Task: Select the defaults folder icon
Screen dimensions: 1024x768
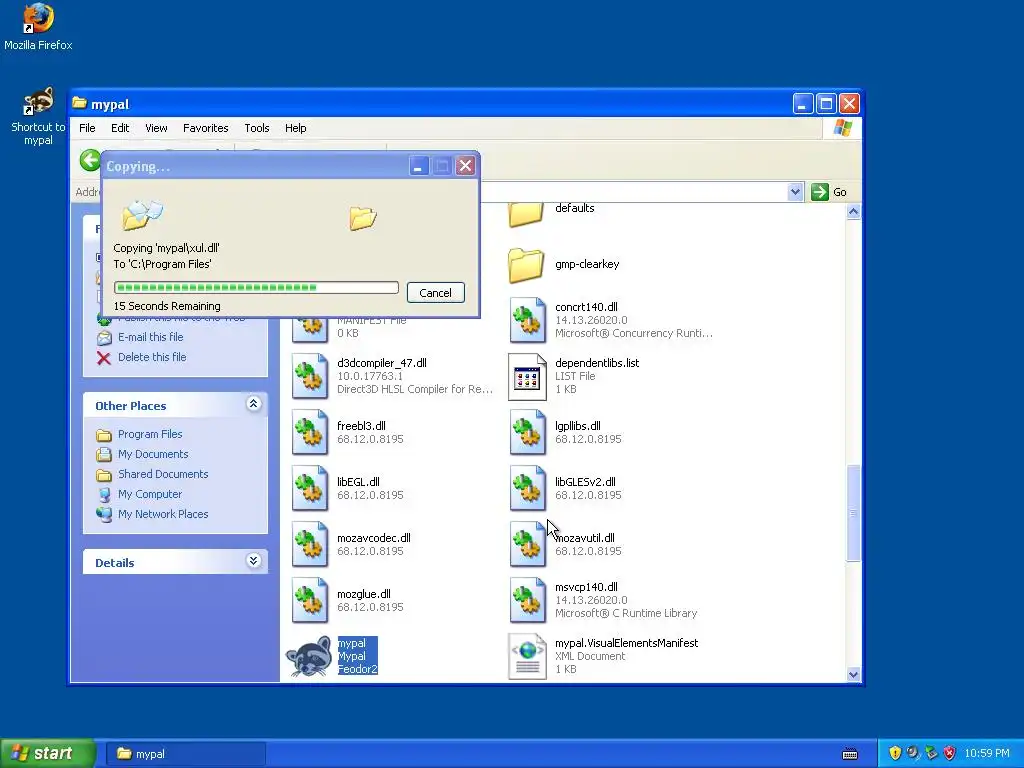Action: point(526,214)
